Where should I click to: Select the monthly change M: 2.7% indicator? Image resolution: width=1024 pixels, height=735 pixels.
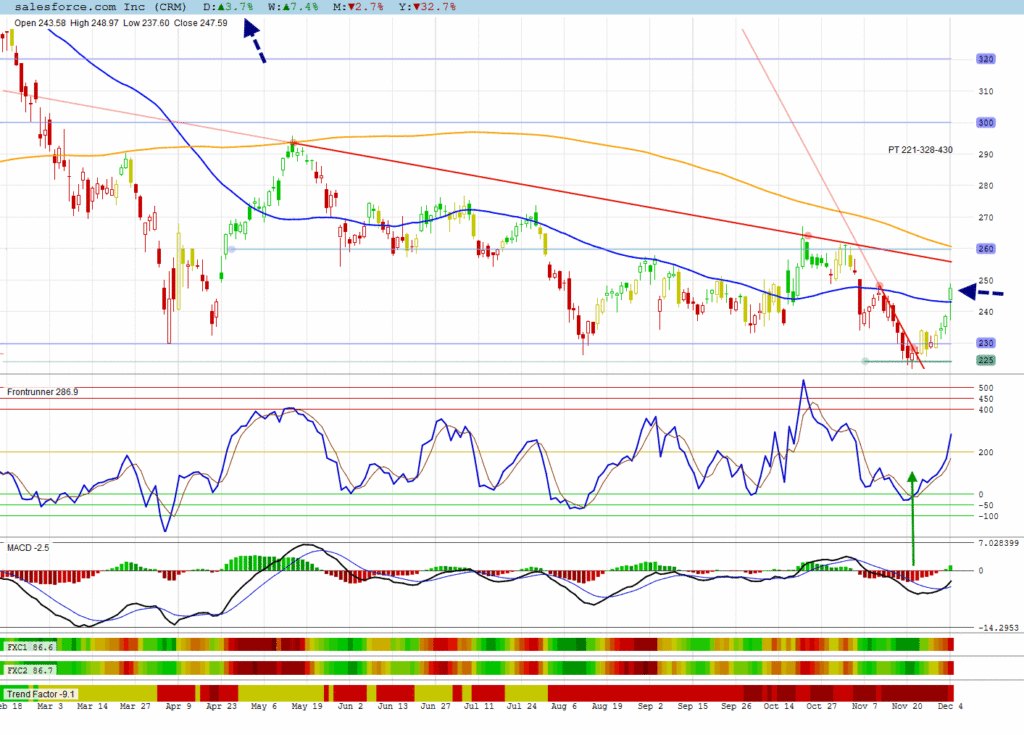point(359,7)
